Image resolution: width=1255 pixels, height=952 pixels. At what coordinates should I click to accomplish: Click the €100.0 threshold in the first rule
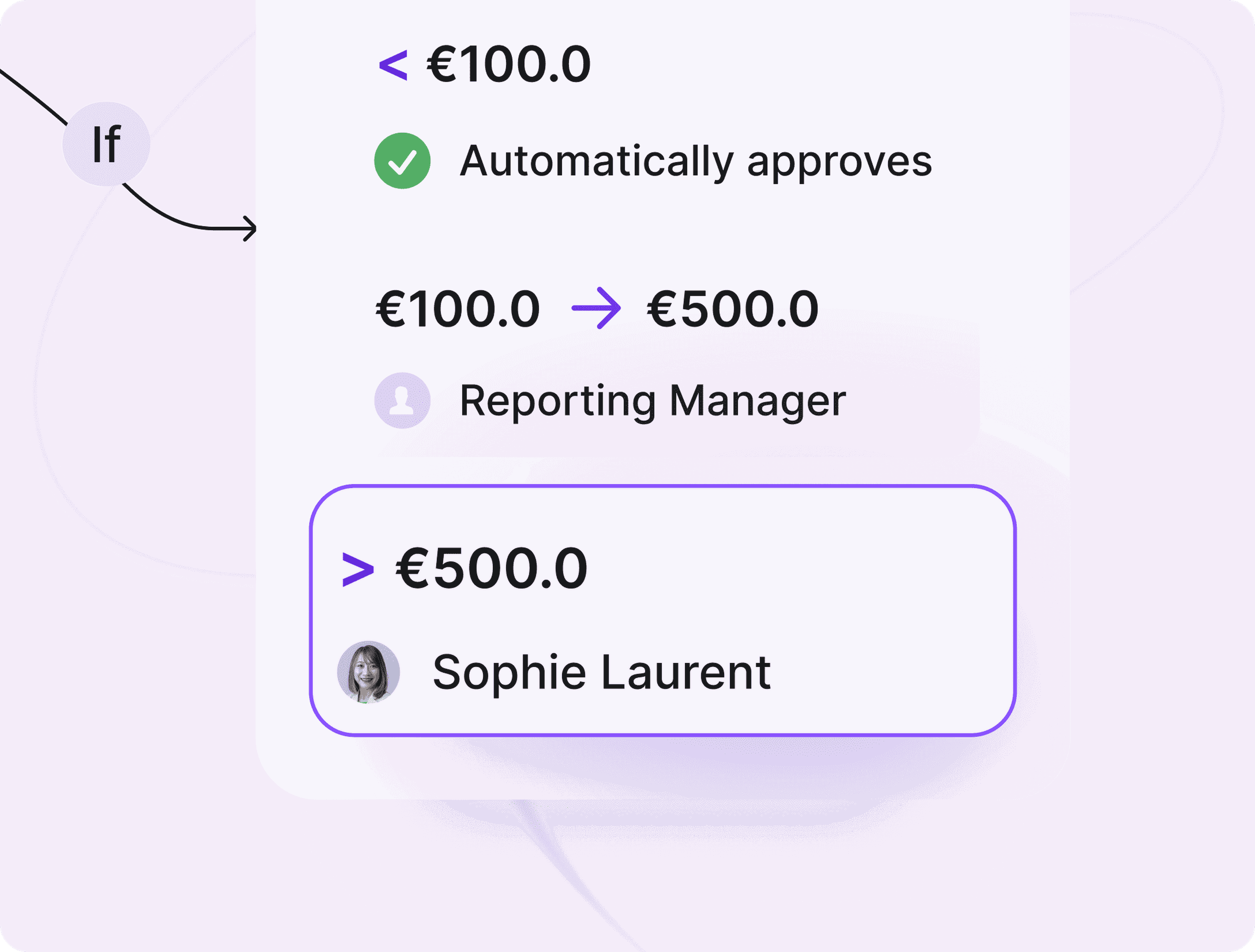pos(508,64)
